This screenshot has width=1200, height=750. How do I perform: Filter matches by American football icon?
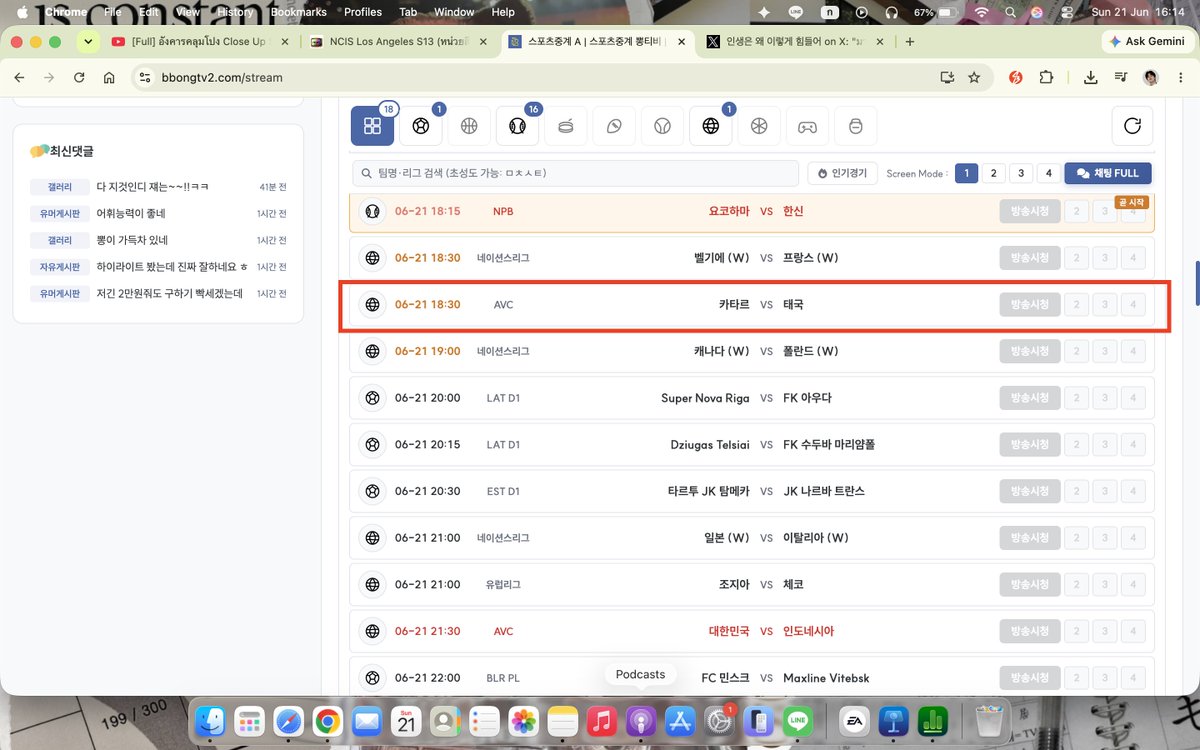[x=614, y=126]
